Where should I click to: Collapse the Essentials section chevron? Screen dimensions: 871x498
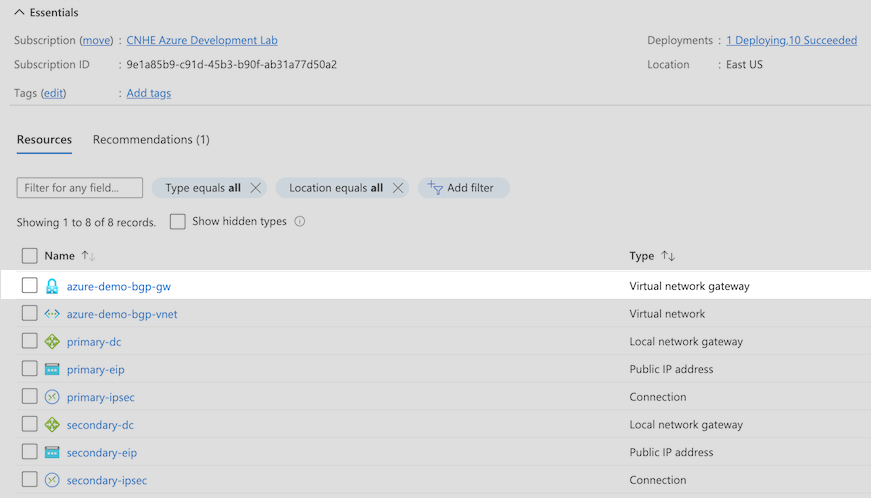pos(19,12)
